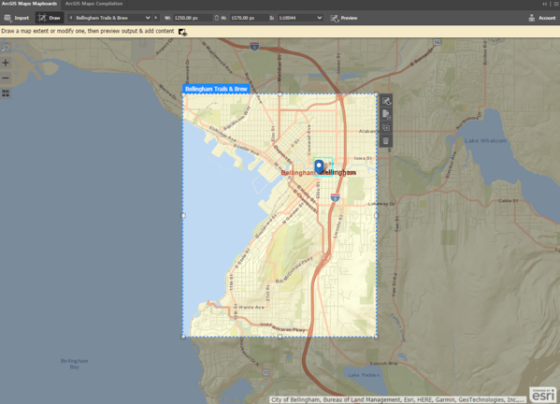Activate the Draw extent tool
Screen dimensions: 560x404
coord(49,18)
